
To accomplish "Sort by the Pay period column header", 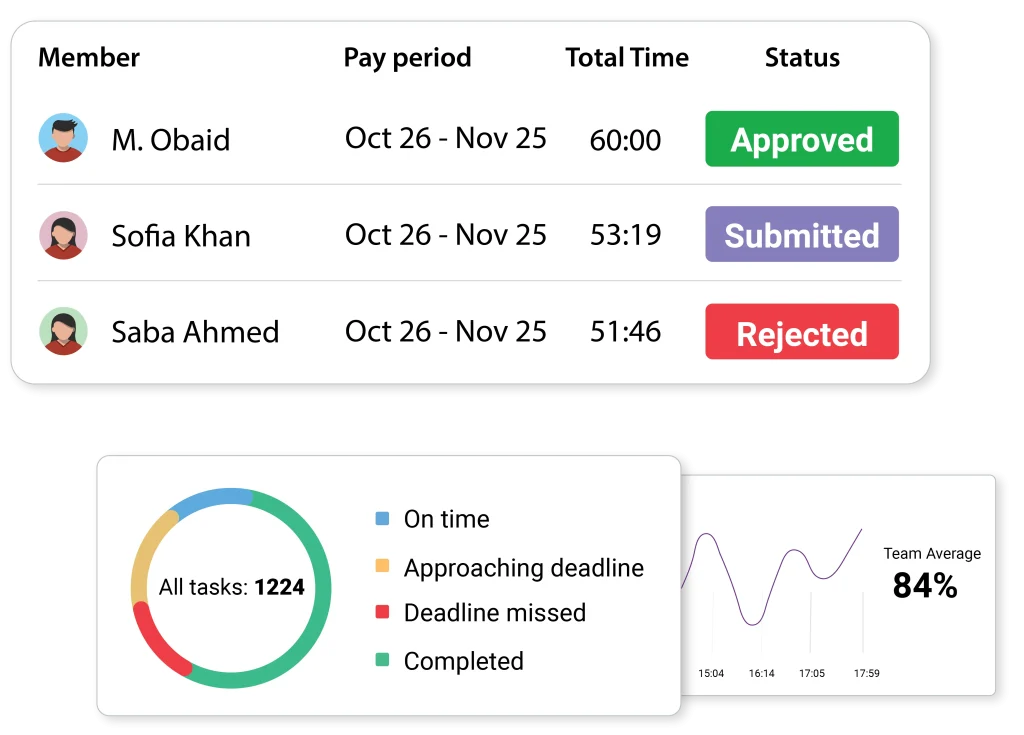I will [x=407, y=58].
